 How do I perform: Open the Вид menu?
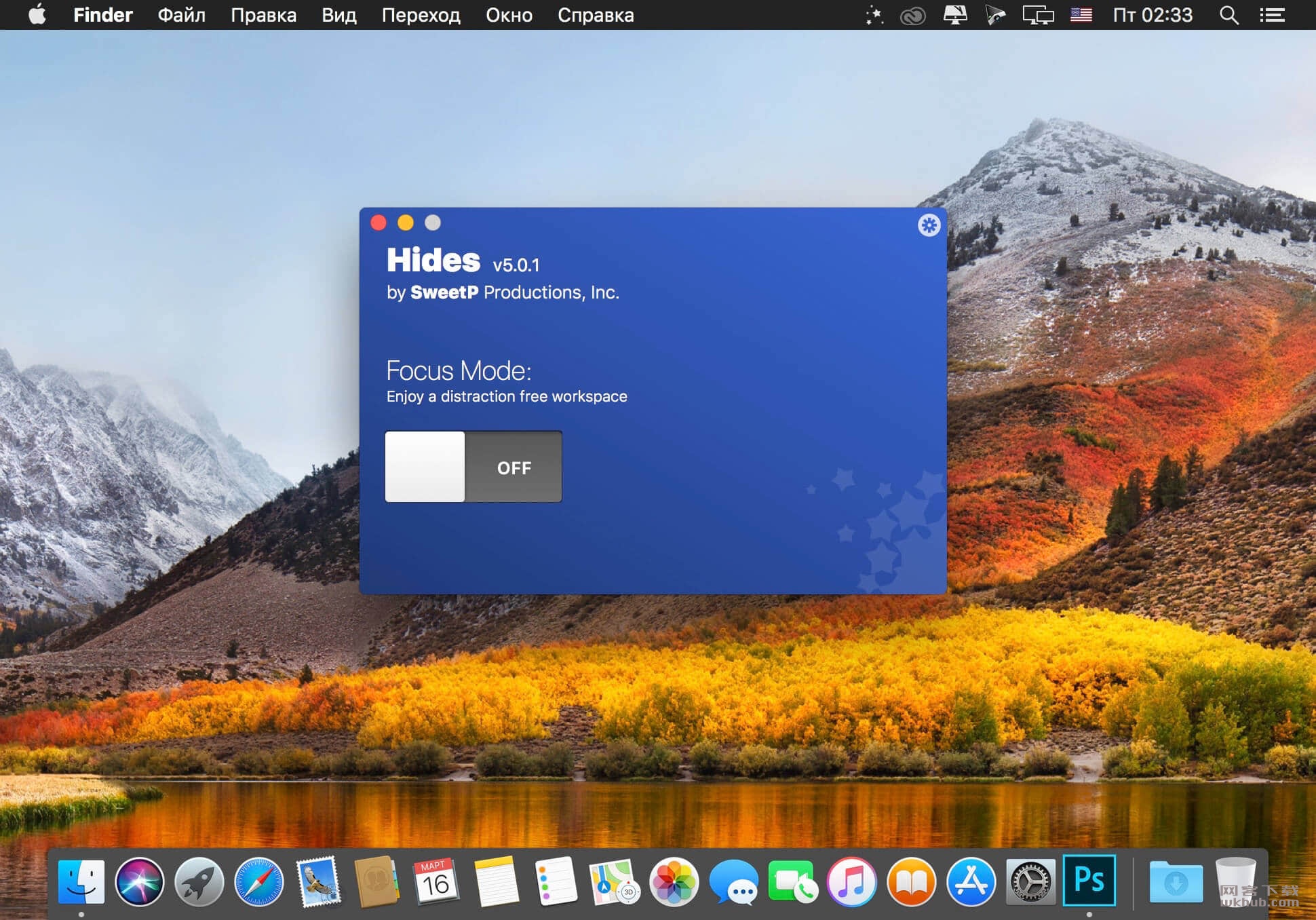tap(338, 15)
